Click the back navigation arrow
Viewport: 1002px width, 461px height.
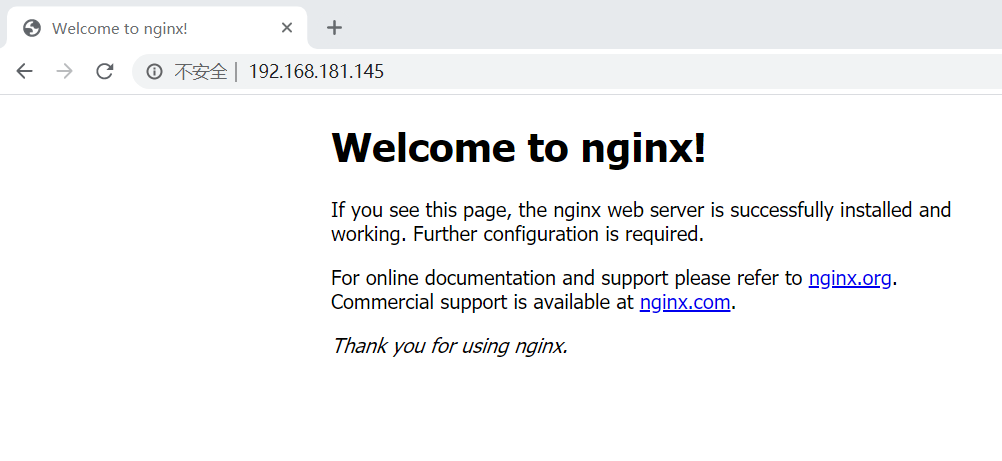click(24, 71)
